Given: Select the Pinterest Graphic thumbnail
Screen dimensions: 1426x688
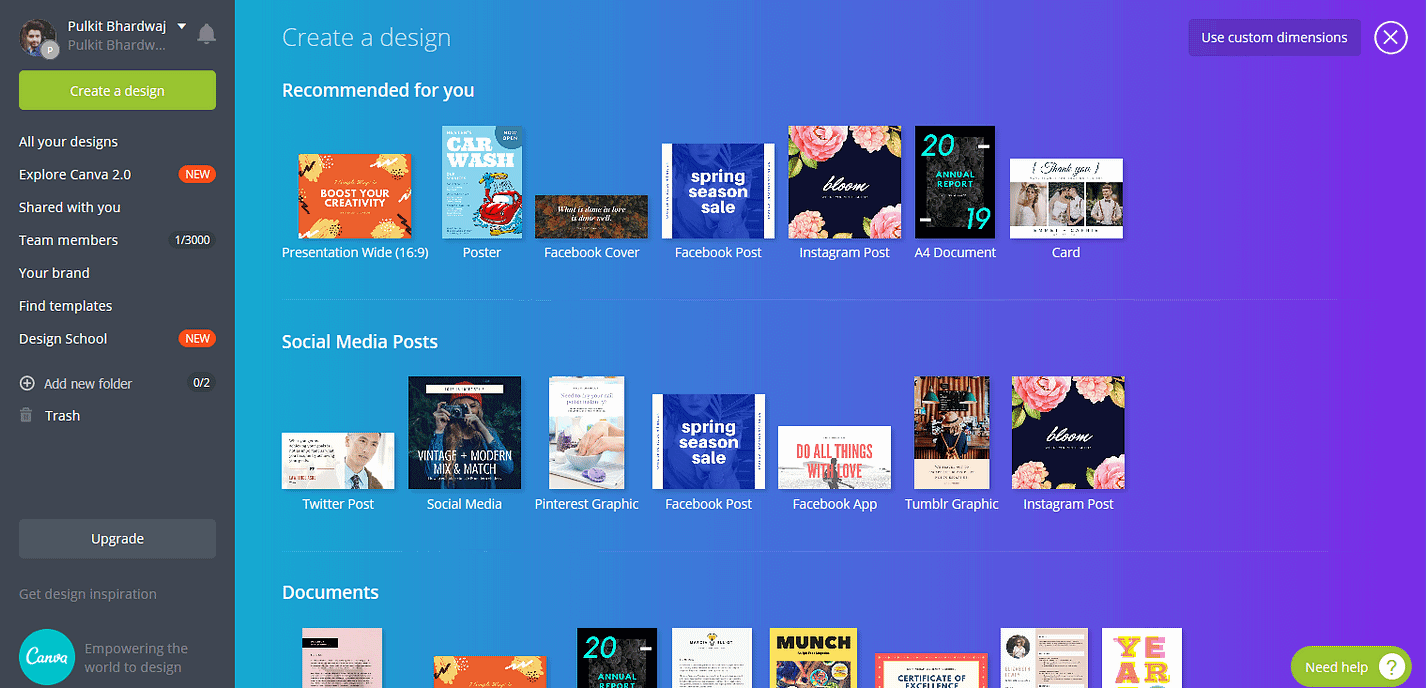Looking at the screenshot, I should 587,433.
